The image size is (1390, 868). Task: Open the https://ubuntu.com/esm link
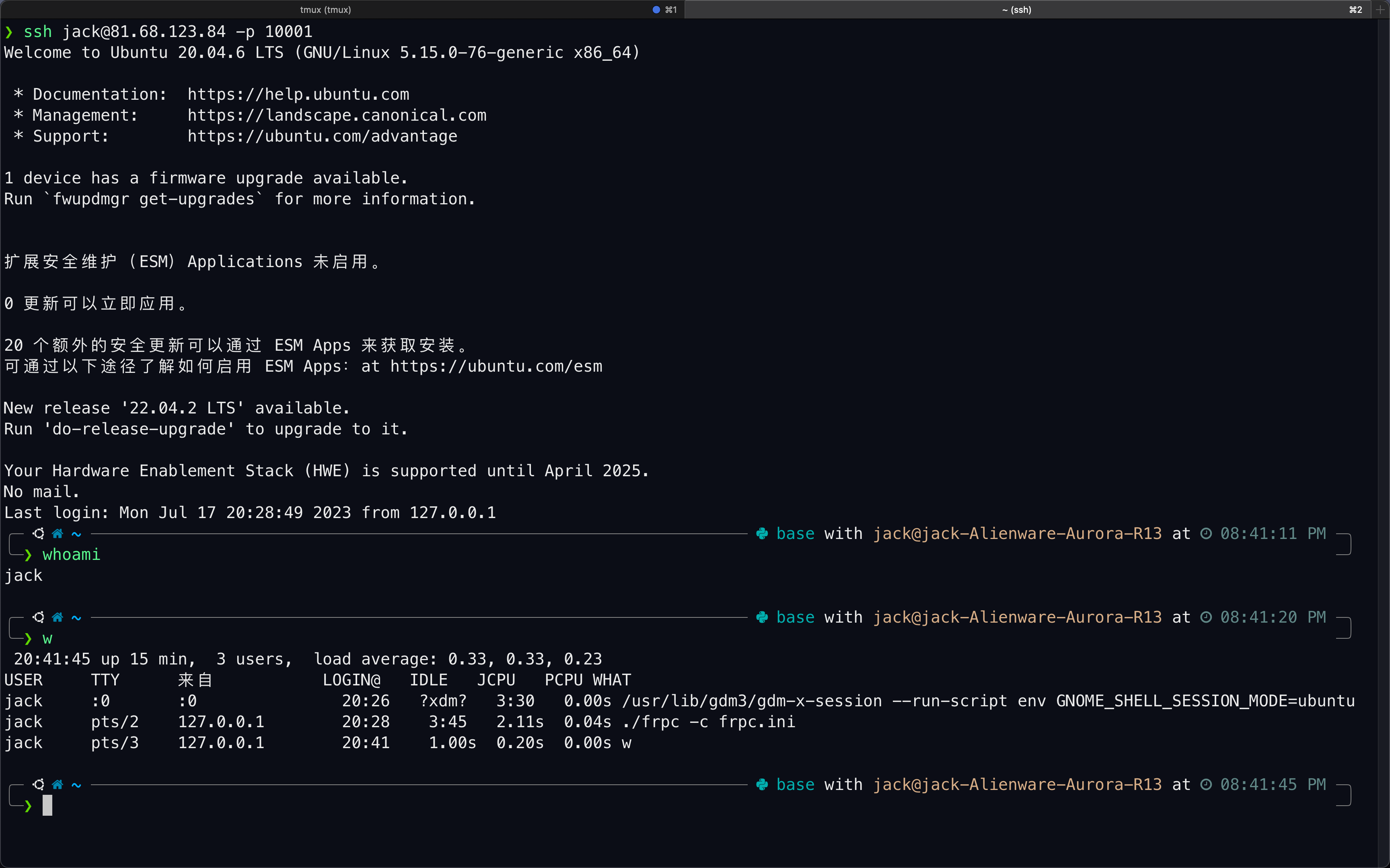[x=496, y=366]
